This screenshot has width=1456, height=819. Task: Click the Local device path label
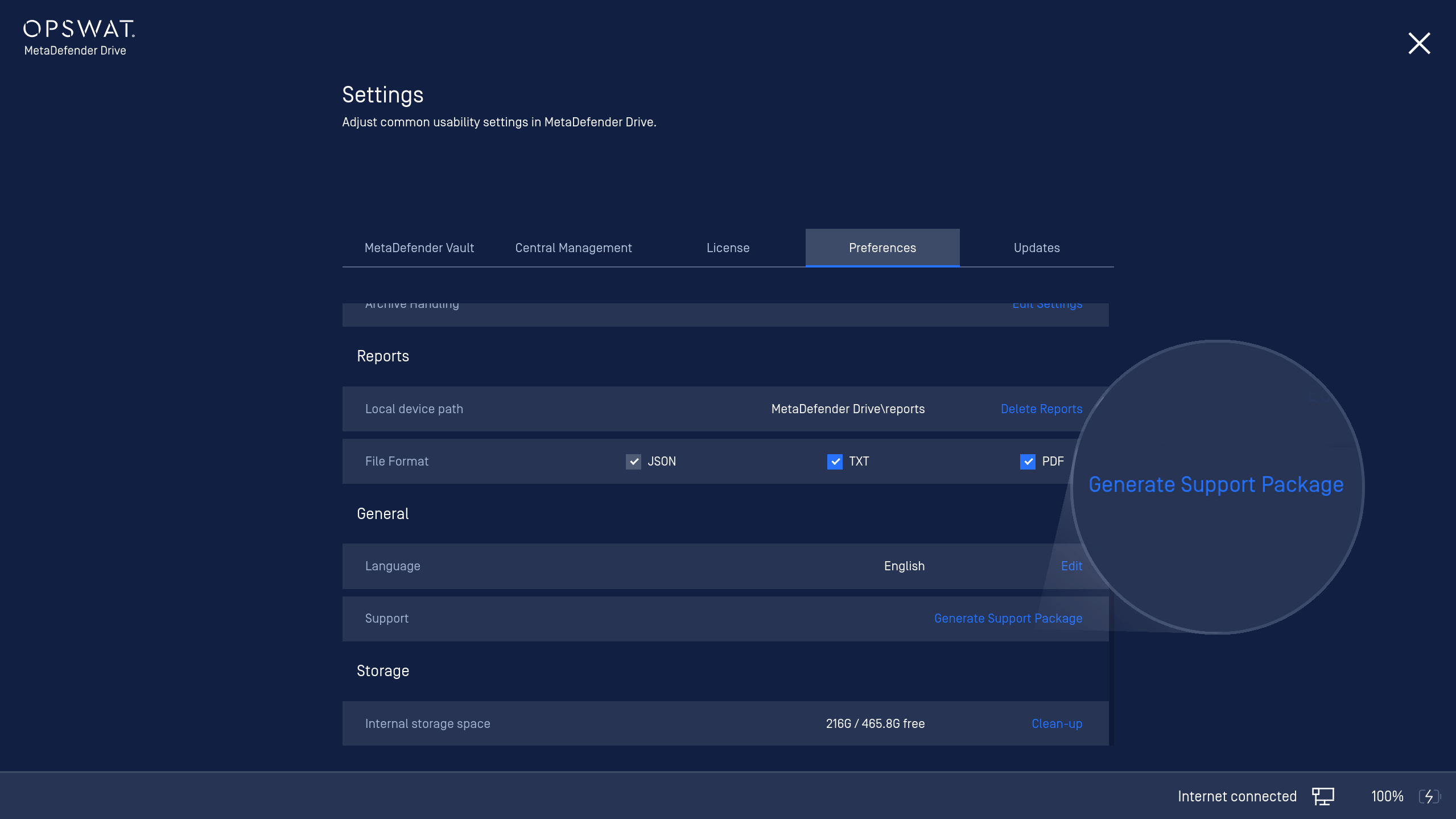coord(414,409)
